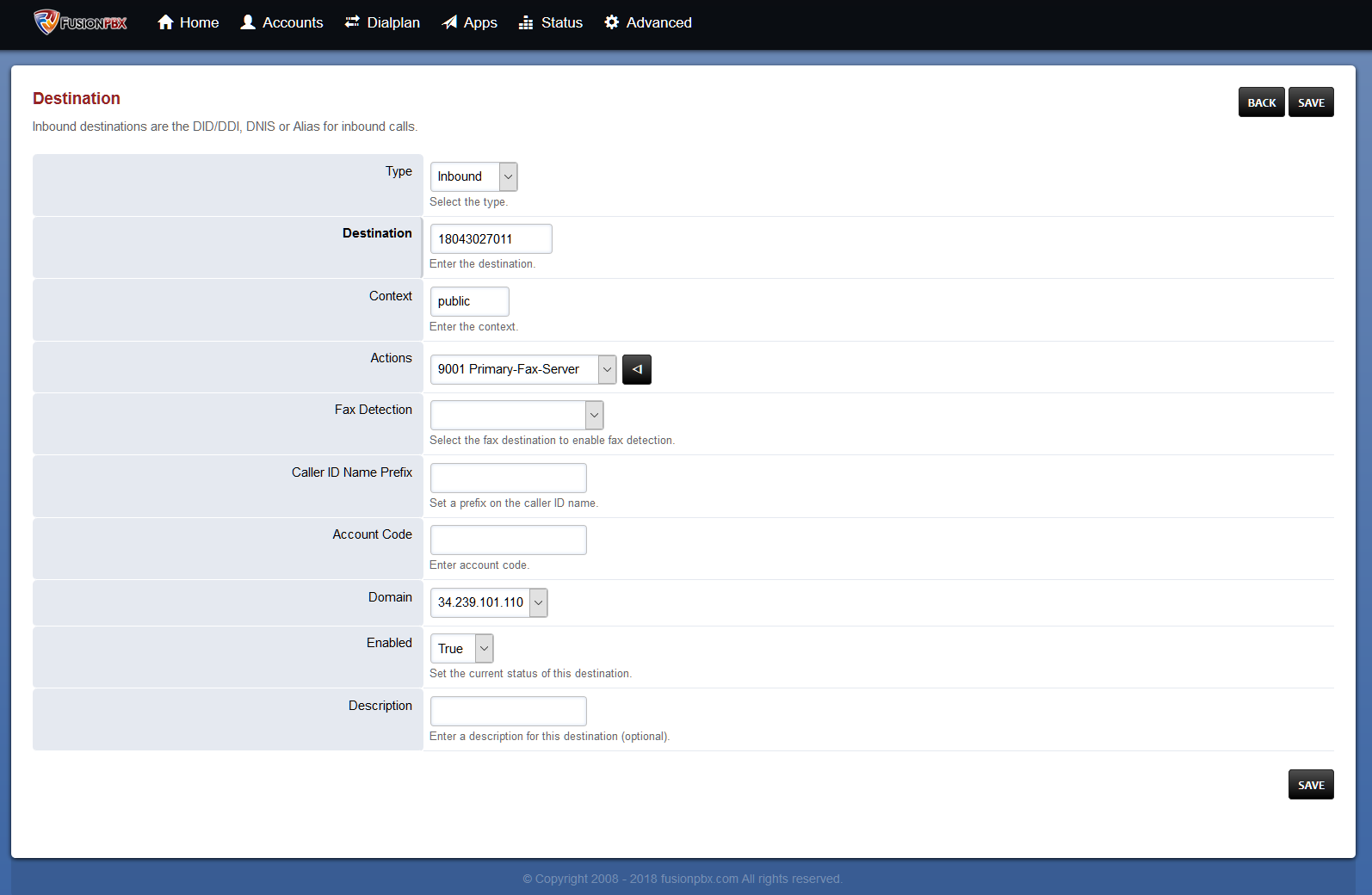This screenshot has height=895, width=1372.
Task: Click the Advanced gear icon
Action: (612, 22)
